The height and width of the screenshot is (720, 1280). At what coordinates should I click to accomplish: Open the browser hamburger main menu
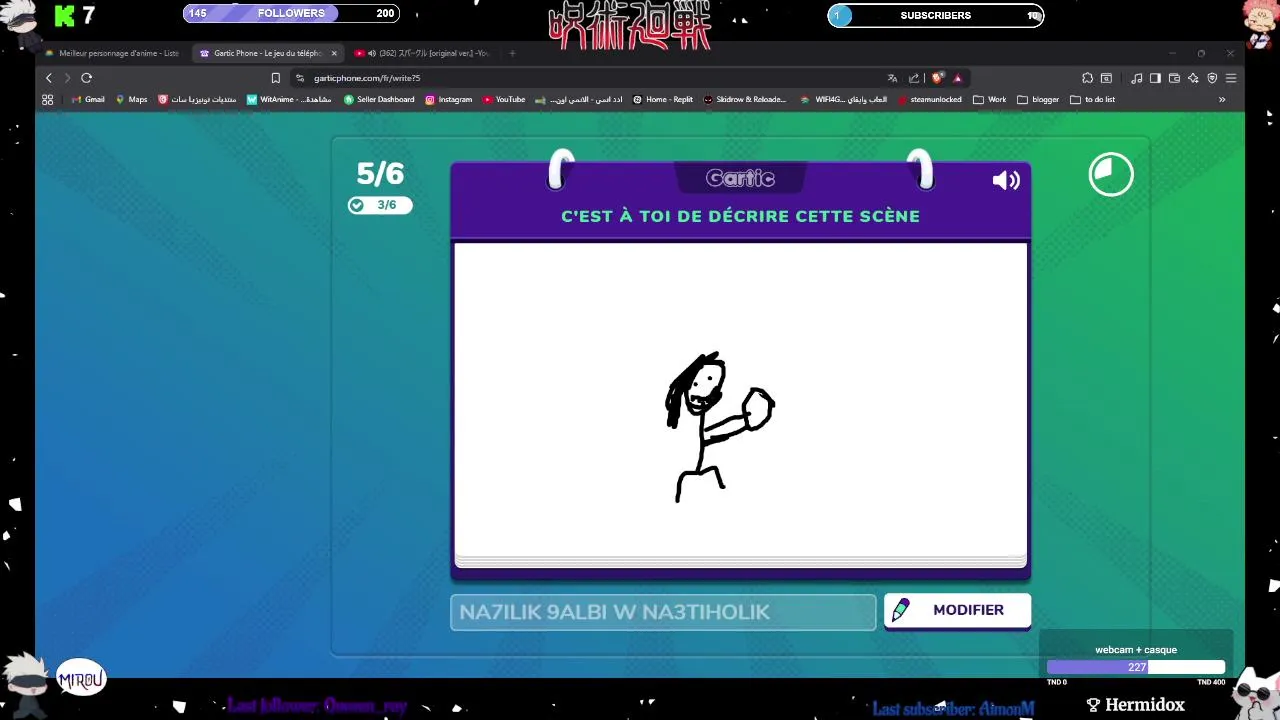click(1231, 78)
